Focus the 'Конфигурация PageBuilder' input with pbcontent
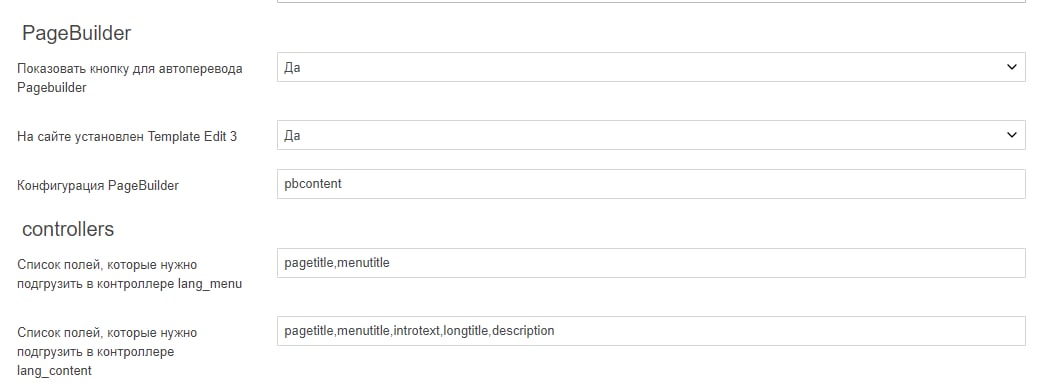This screenshot has height=388, width=1054. (x=651, y=184)
